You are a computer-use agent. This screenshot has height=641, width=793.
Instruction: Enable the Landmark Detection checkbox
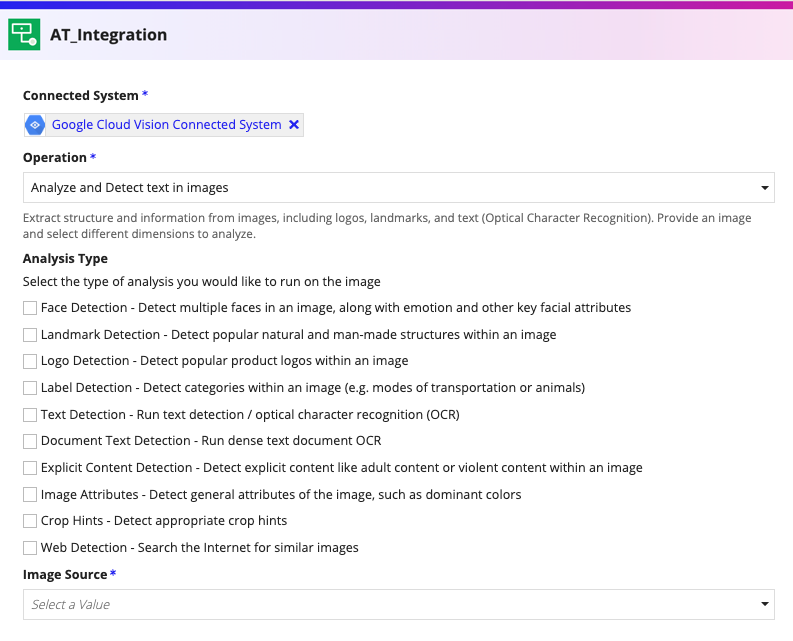(30, 335)
